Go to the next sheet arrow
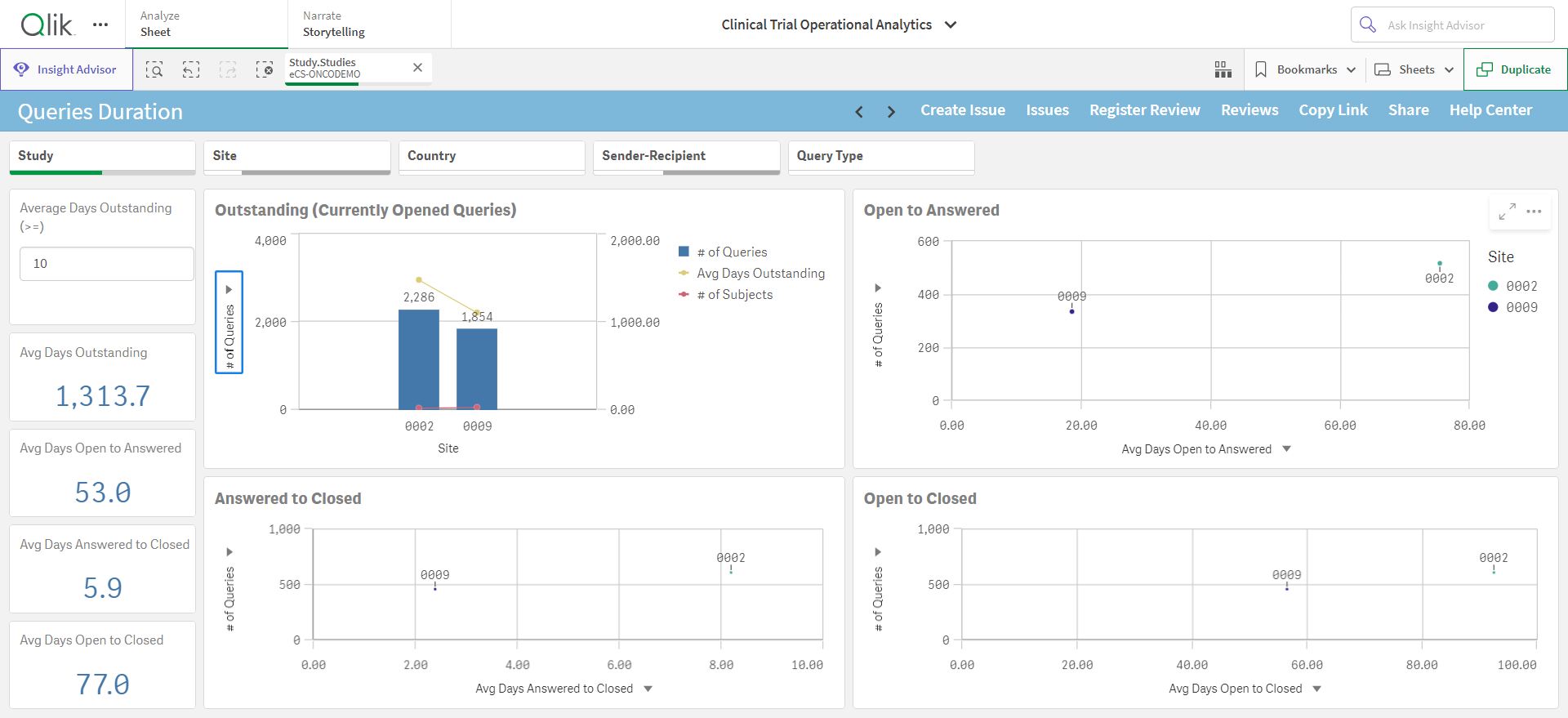 pos(891,112)
